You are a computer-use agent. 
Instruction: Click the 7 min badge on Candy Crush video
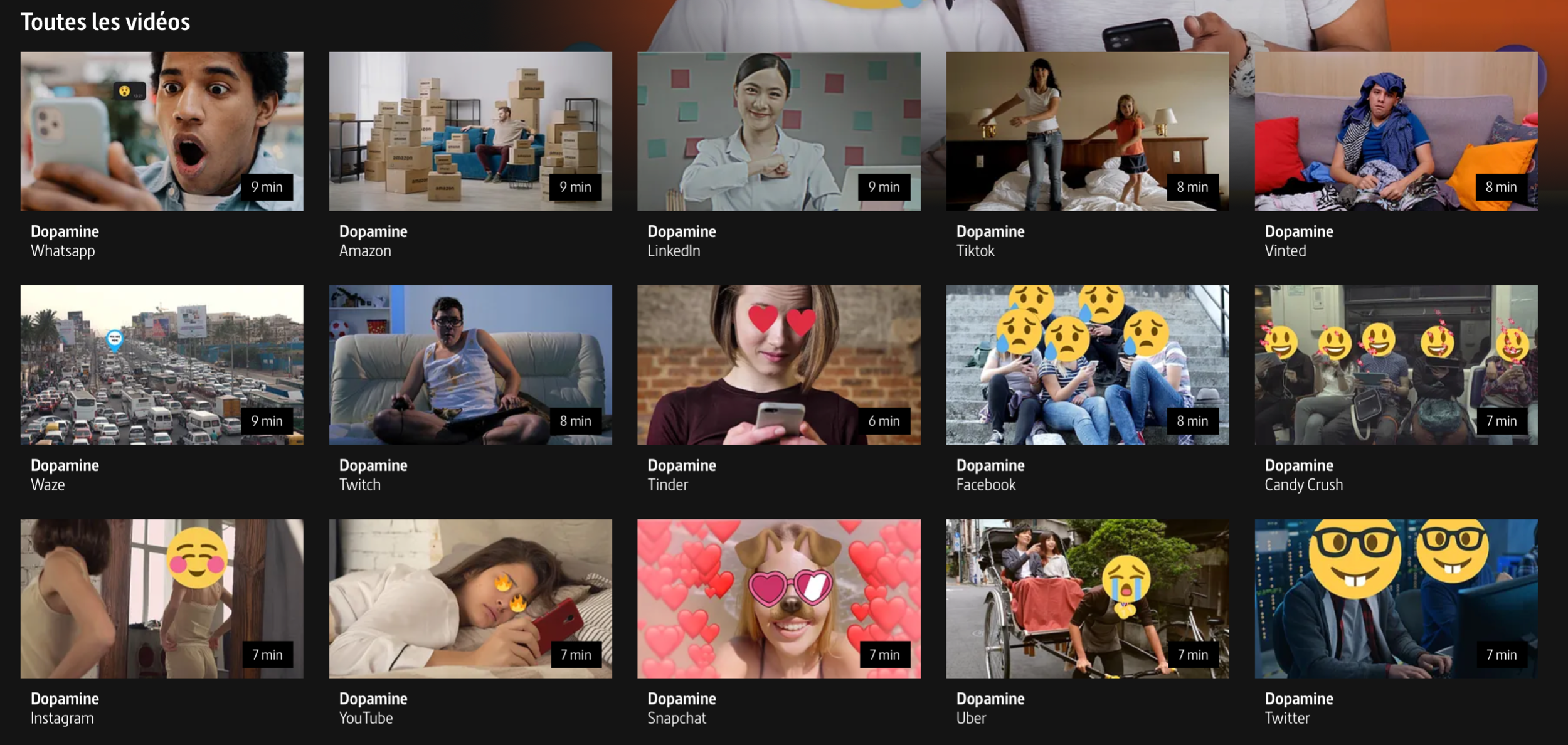click(x=1502, y=421)
